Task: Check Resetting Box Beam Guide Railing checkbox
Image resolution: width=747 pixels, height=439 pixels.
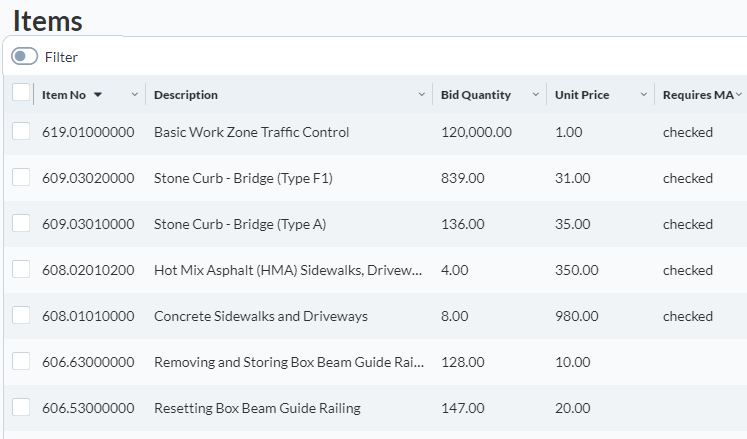Action: tap(21, 408)
